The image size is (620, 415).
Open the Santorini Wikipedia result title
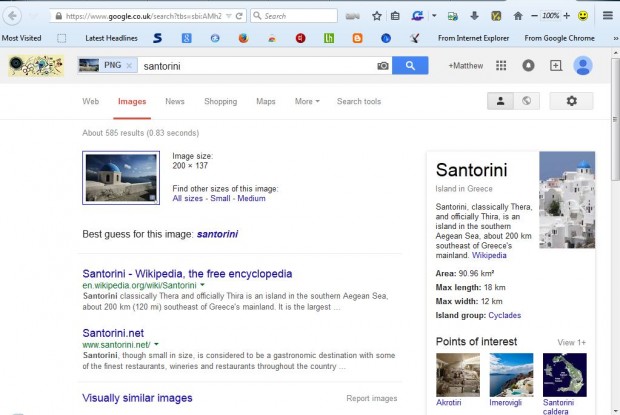point(187,274)
